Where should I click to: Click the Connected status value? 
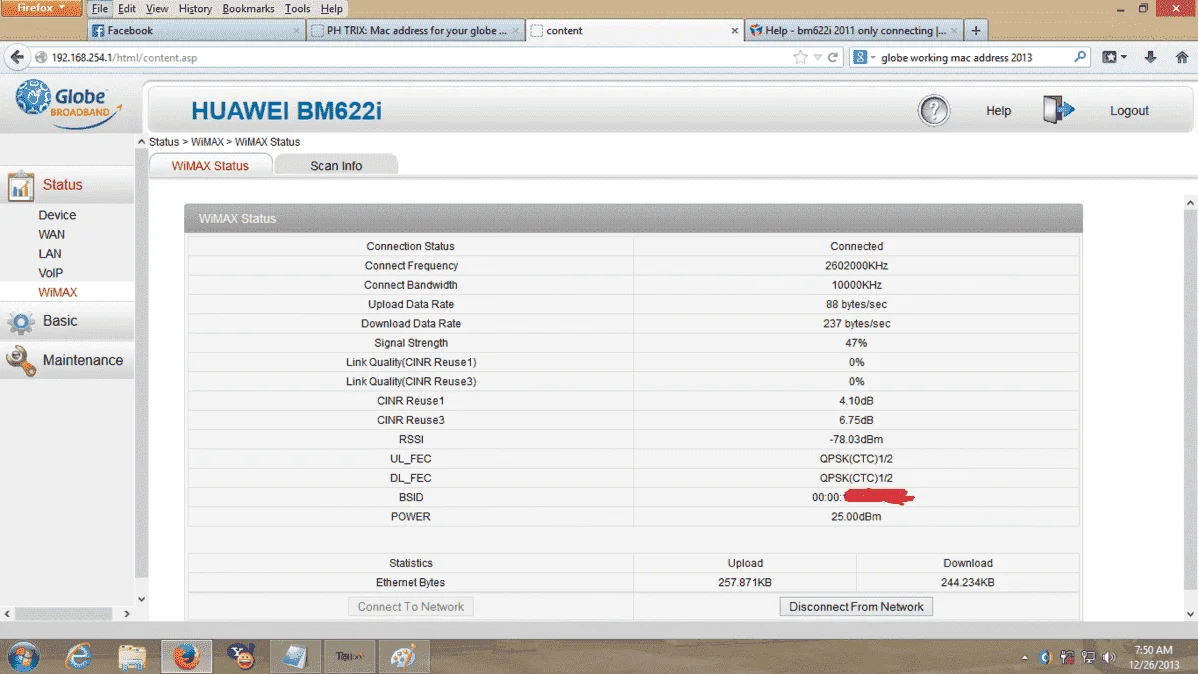pos(856,246)
